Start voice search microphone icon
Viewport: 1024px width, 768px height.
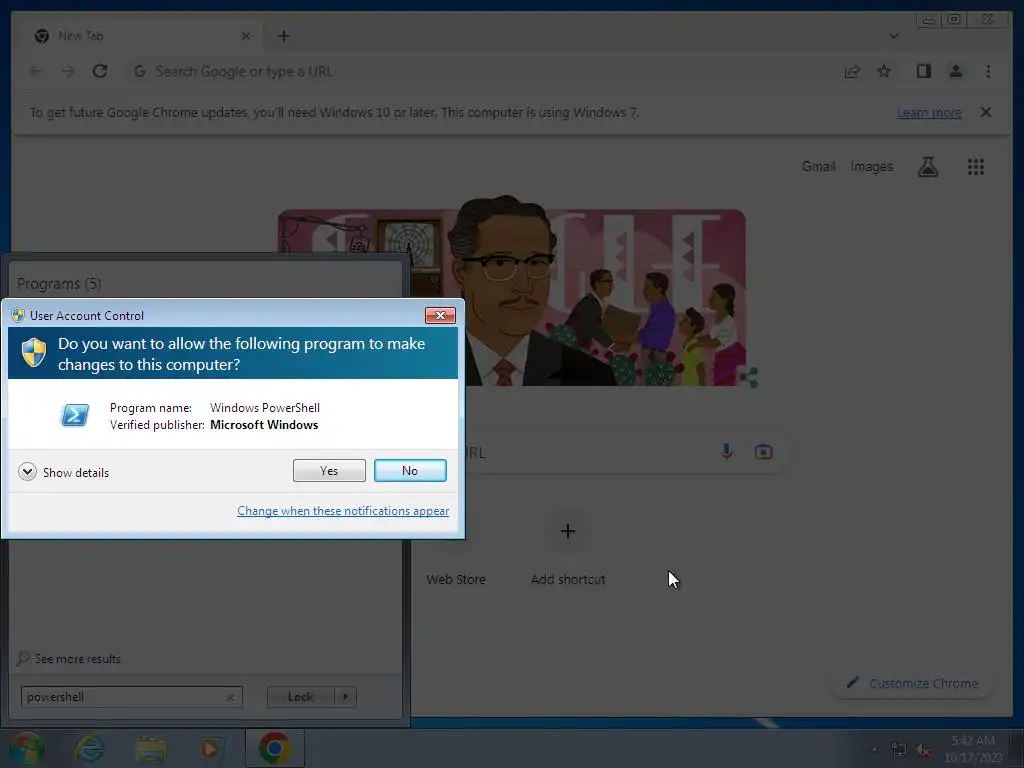[726, 451]
